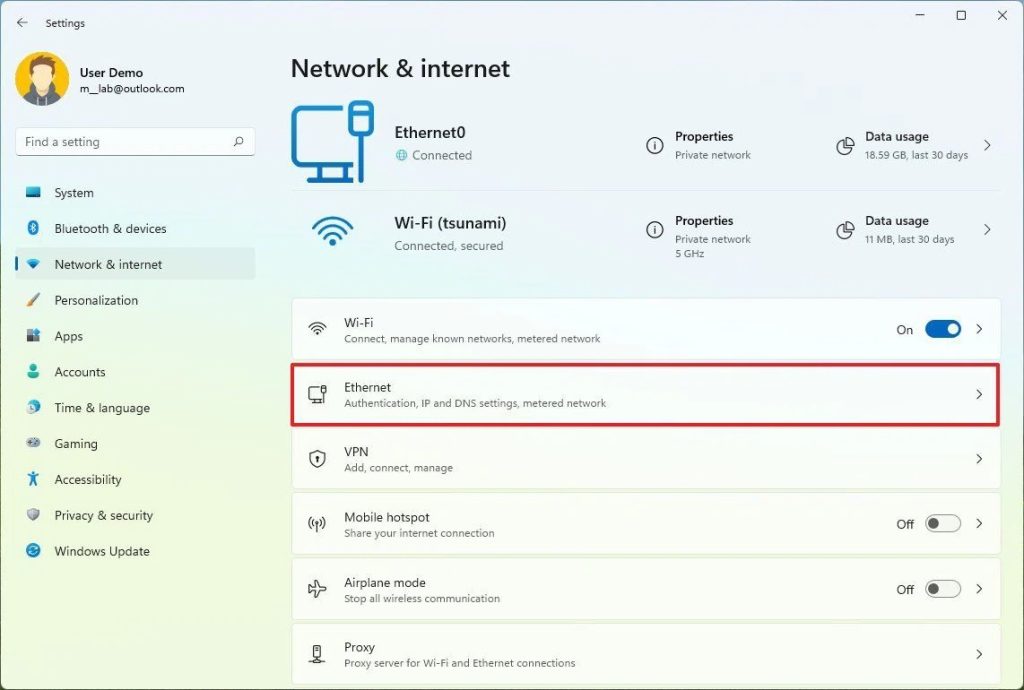Click the back arrow in Settings

tap(22, 23)
